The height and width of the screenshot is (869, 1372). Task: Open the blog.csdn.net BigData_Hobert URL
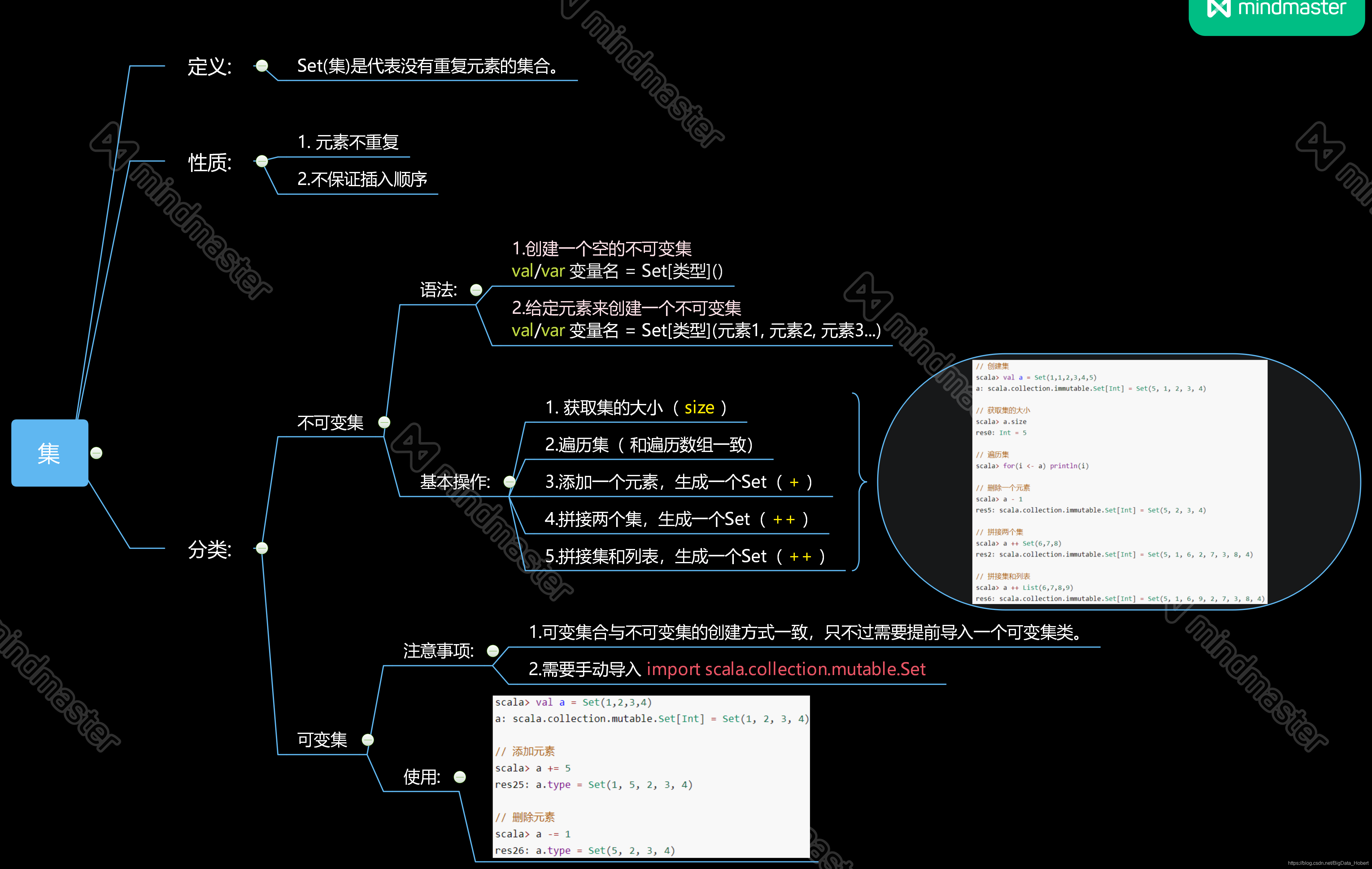point(1327,863)
